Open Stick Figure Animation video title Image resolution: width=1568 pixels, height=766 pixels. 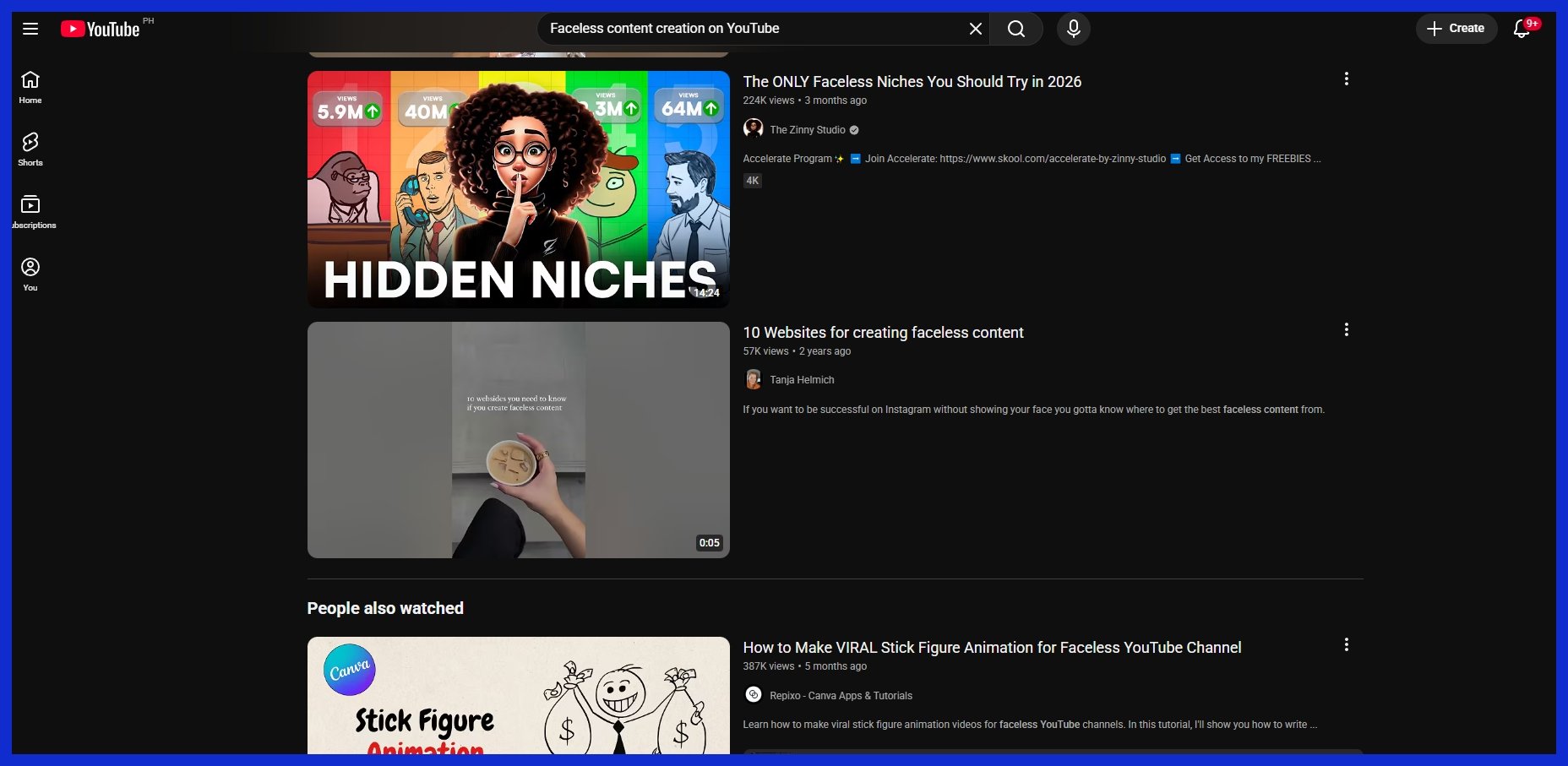coord(991,648)
